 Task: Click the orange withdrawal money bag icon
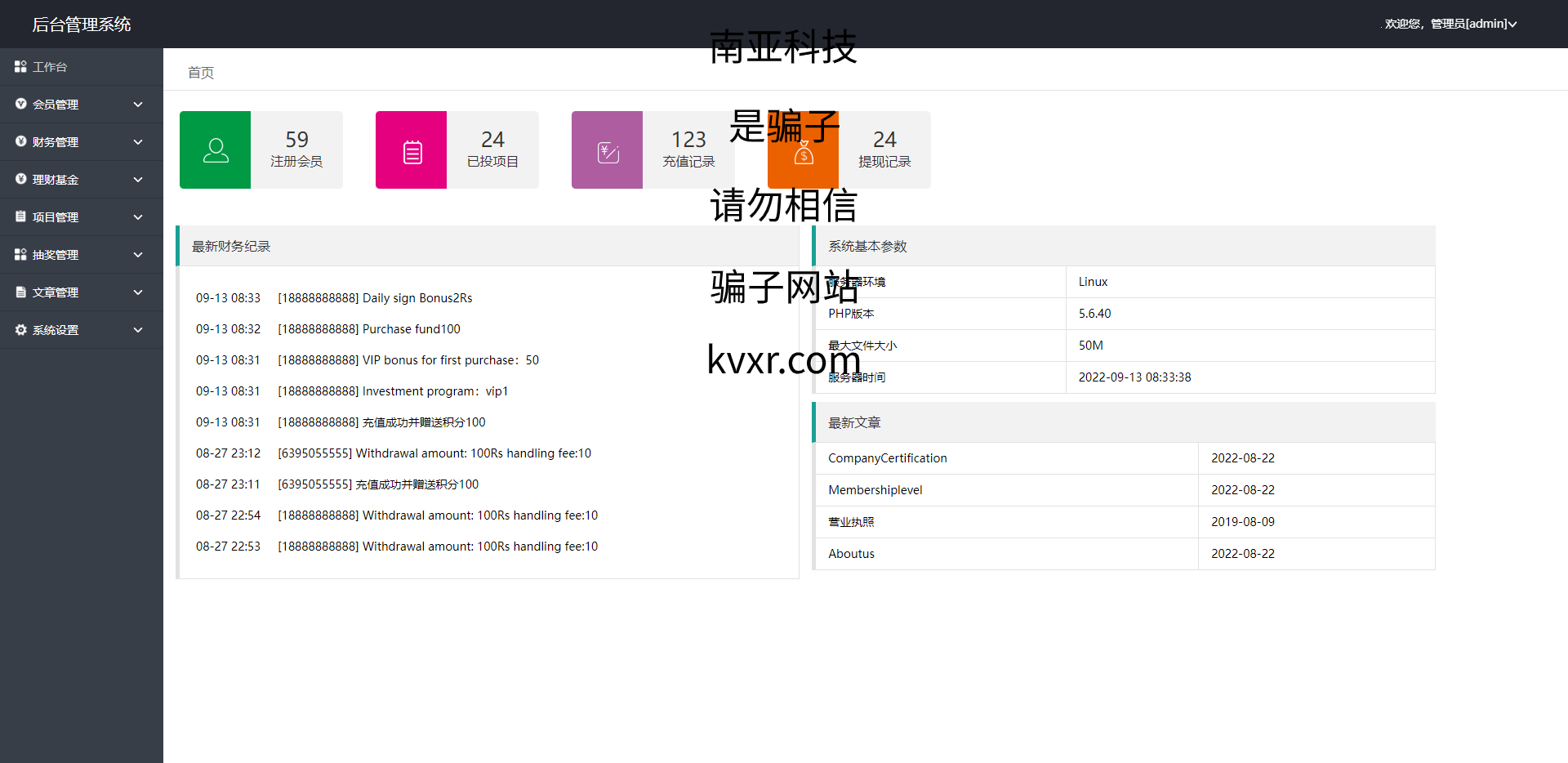804,153
